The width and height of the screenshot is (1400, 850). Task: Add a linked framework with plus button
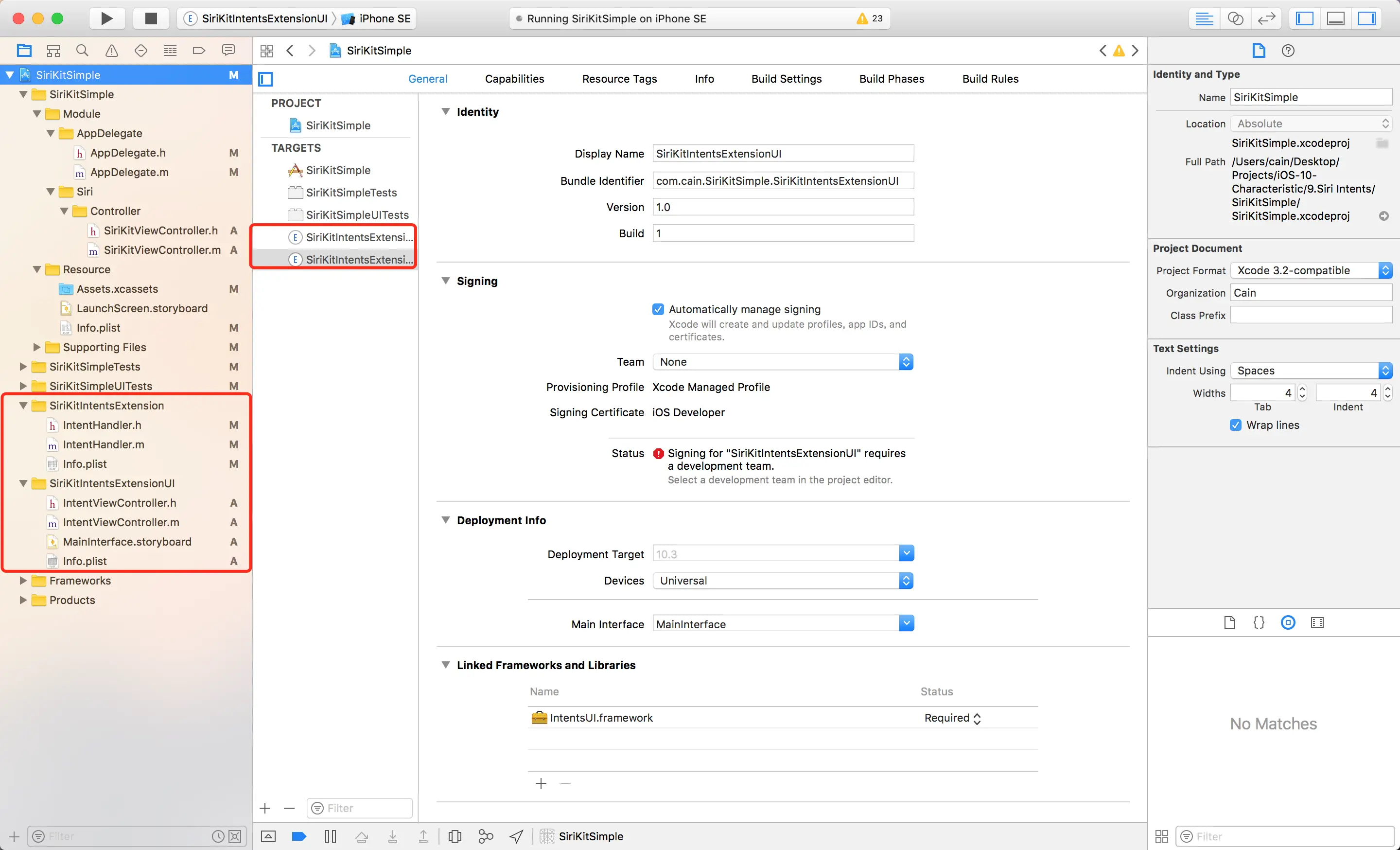click(541, 783)
